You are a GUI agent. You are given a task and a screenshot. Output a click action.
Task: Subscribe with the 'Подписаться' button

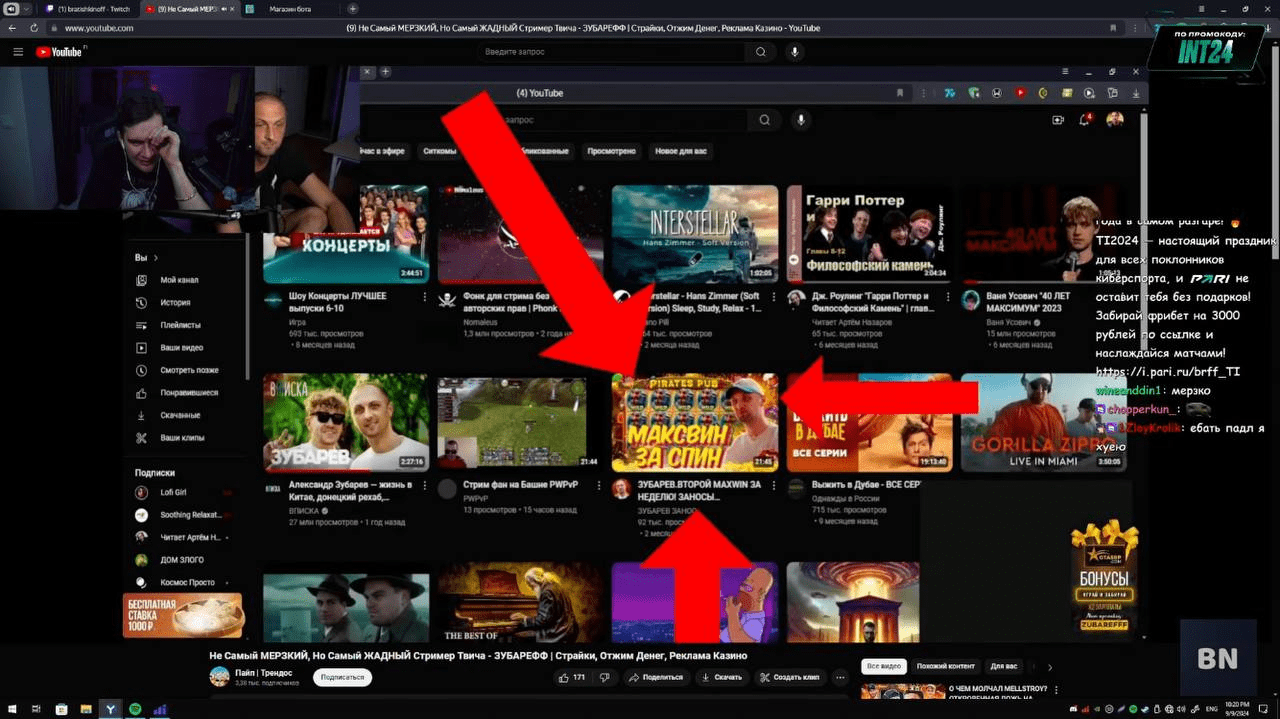342,677
